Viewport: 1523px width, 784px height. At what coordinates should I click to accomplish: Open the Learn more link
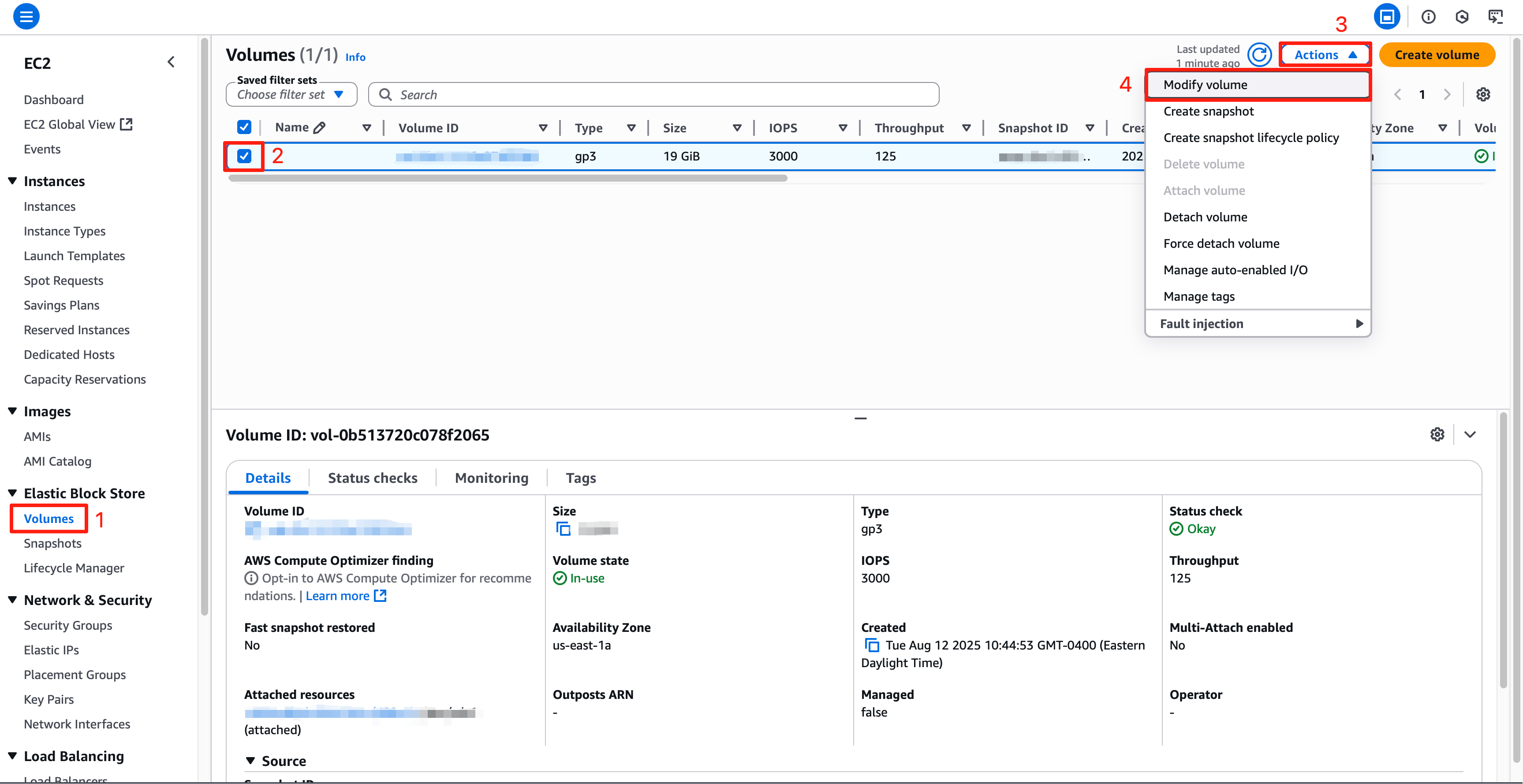pos(337,596)
